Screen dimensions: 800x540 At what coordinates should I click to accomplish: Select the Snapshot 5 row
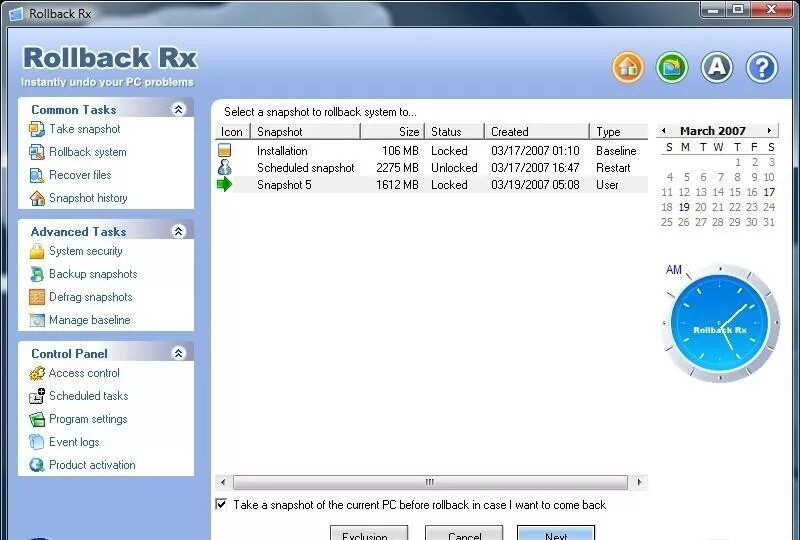(x=432, y=184)
